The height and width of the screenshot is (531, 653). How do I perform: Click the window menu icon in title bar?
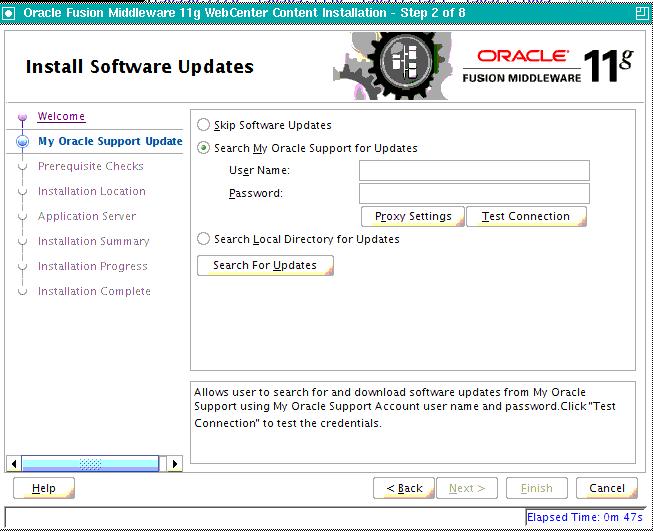click(8, 13)
